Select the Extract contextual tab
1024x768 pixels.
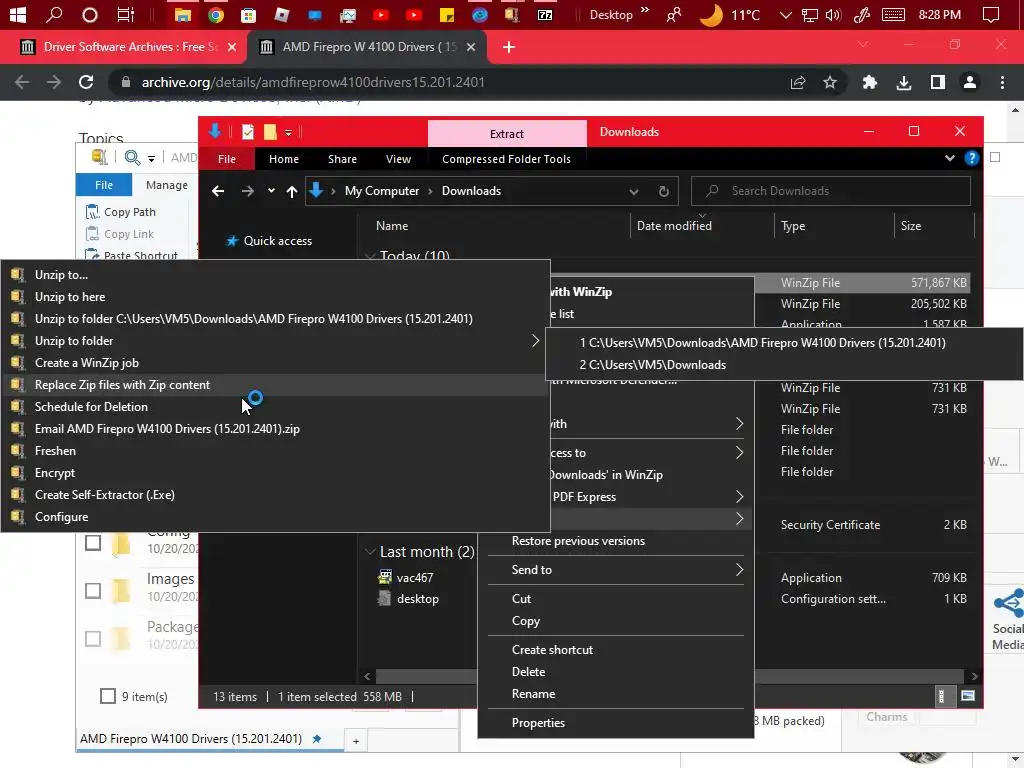click(x=507, y=134)
